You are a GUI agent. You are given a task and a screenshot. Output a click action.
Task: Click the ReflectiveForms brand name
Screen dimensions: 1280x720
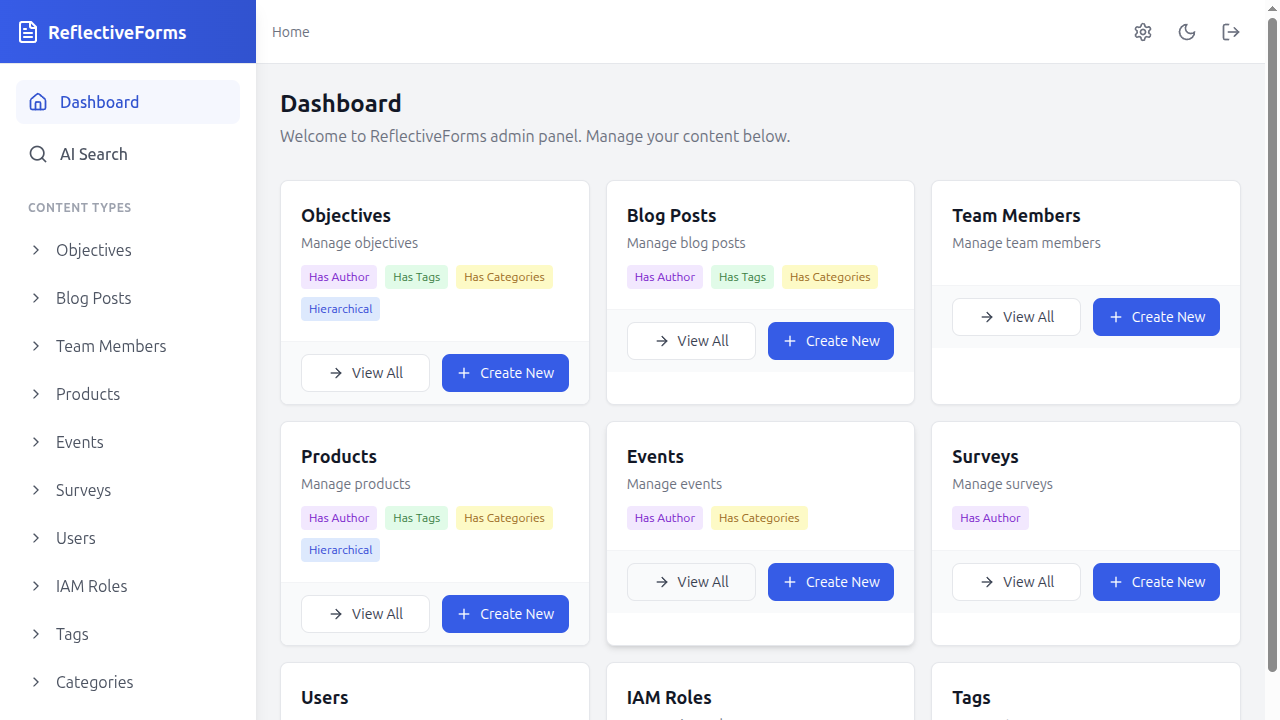[x=117, y=32]
